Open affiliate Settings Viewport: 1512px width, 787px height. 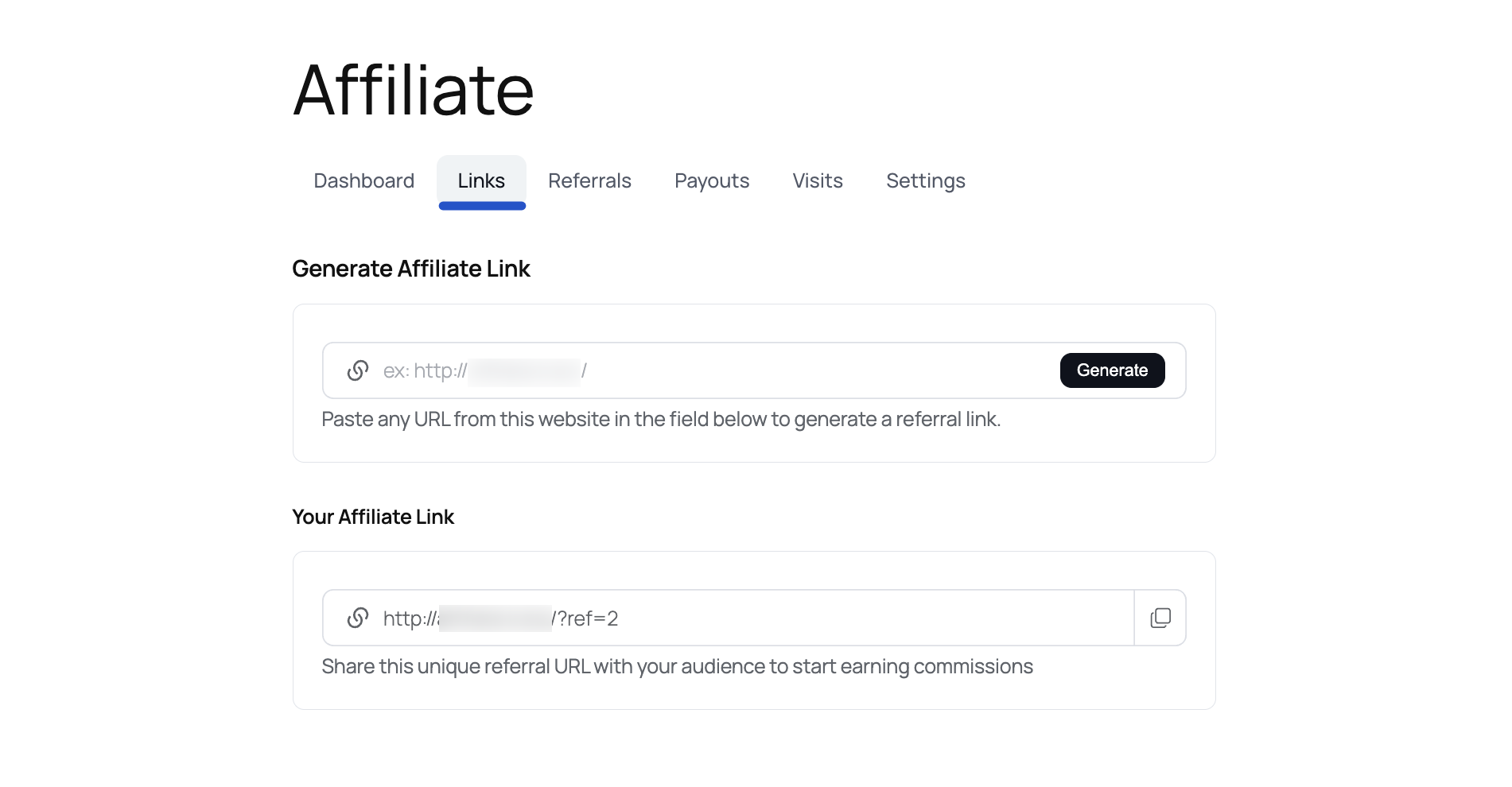pyautogui.click(x=925, y=180)
